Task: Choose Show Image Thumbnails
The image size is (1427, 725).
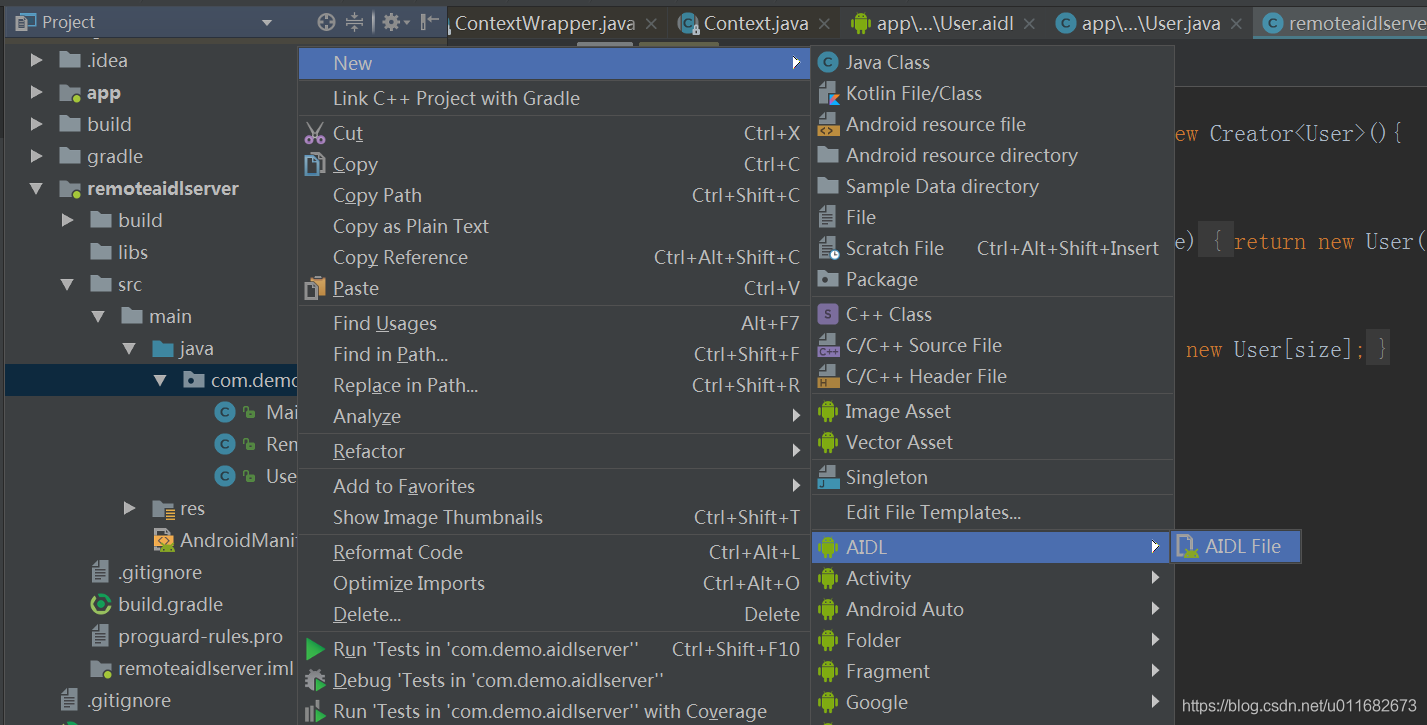Action: pos(555,517)
